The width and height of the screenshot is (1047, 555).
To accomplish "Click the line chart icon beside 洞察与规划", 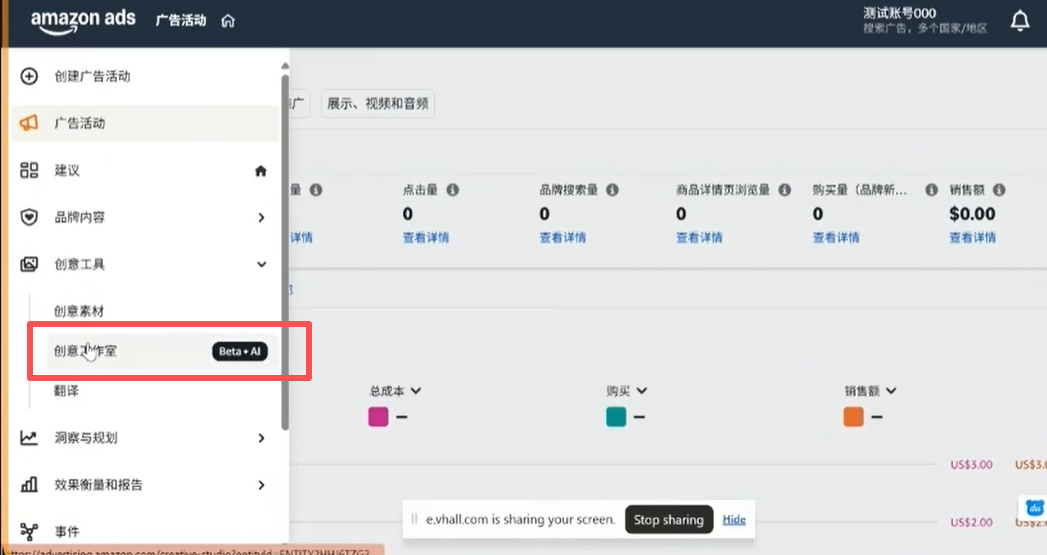I will (29, 438).
